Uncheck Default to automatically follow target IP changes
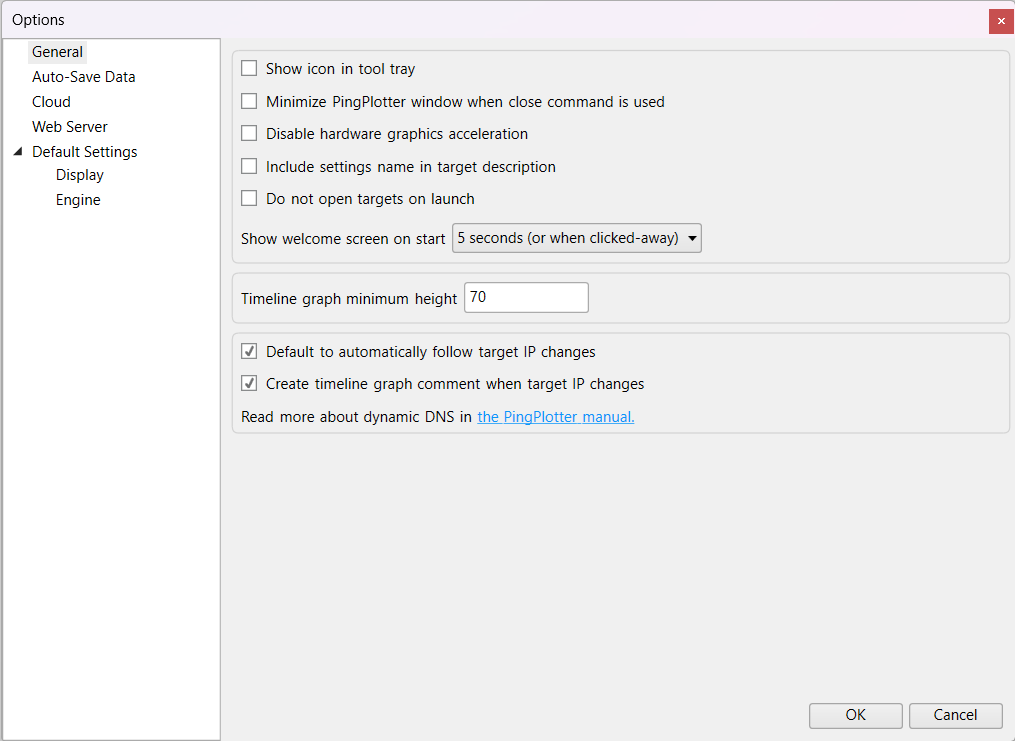The height and width of the screenshot is (741, 1015). tap(250, 352)
